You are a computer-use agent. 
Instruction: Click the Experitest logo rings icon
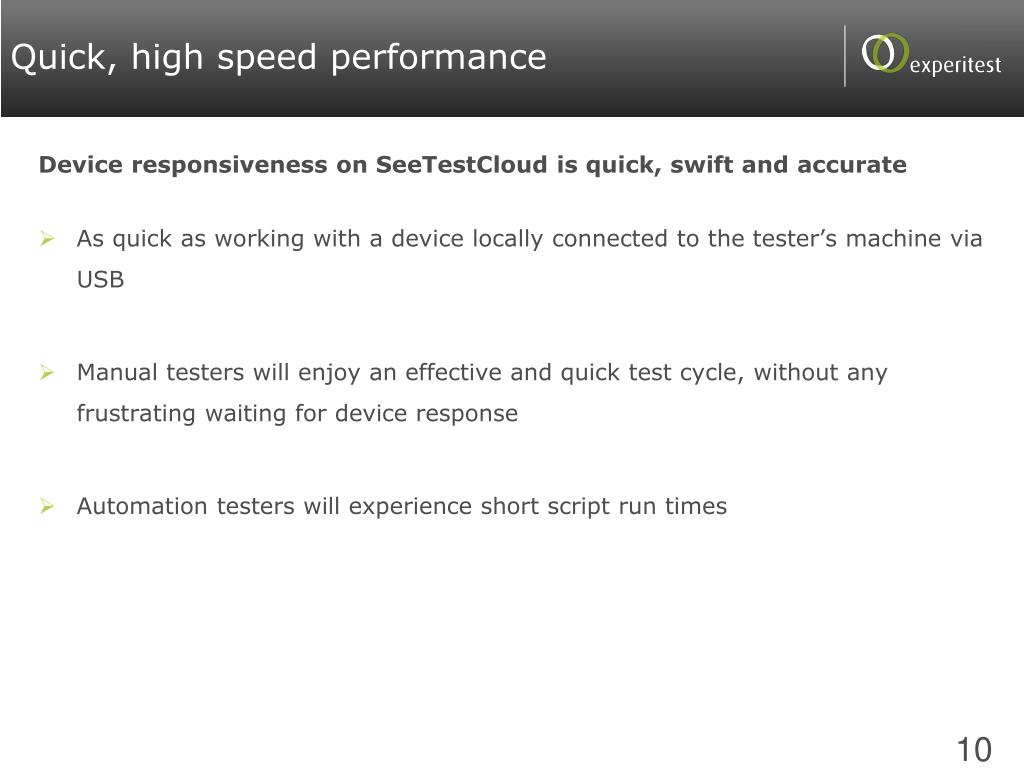tap(885, 53)
